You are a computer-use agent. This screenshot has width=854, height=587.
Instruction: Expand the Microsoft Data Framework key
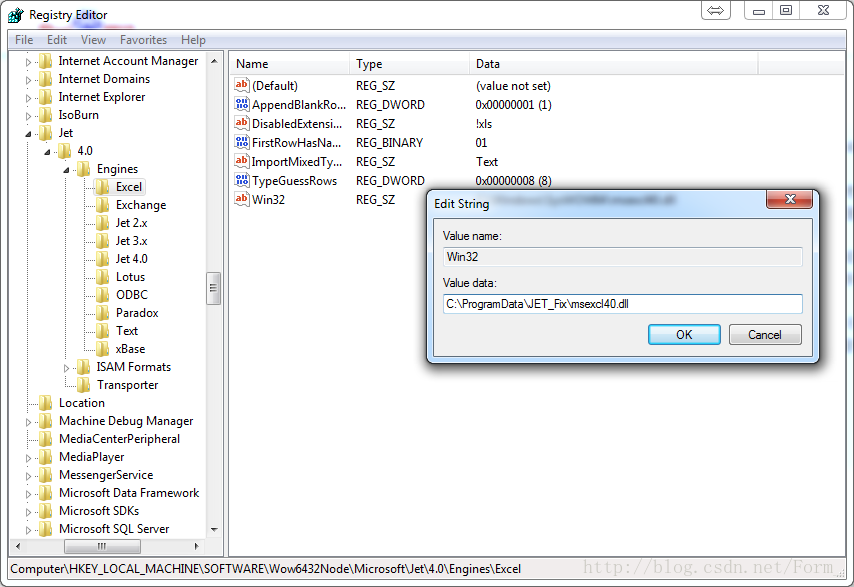[x=28, y=494]
